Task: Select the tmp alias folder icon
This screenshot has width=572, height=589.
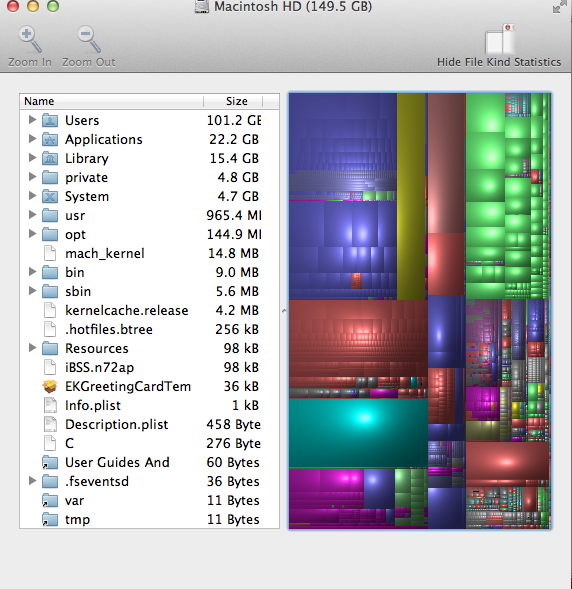Action: (50, 520)
